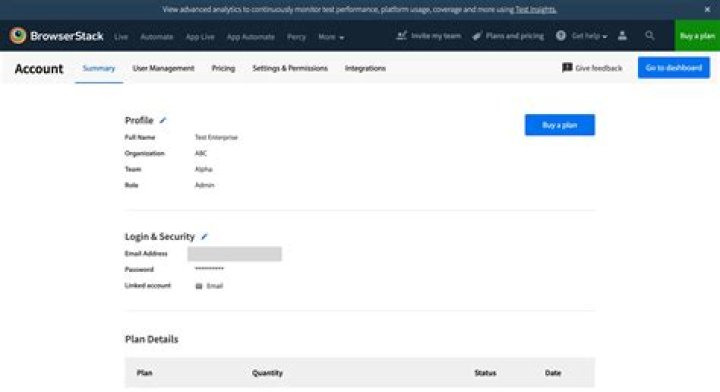Screen dimensions: 720x392
Task: Open search with the magnifier icon
Action: click(x=649, y=36)
